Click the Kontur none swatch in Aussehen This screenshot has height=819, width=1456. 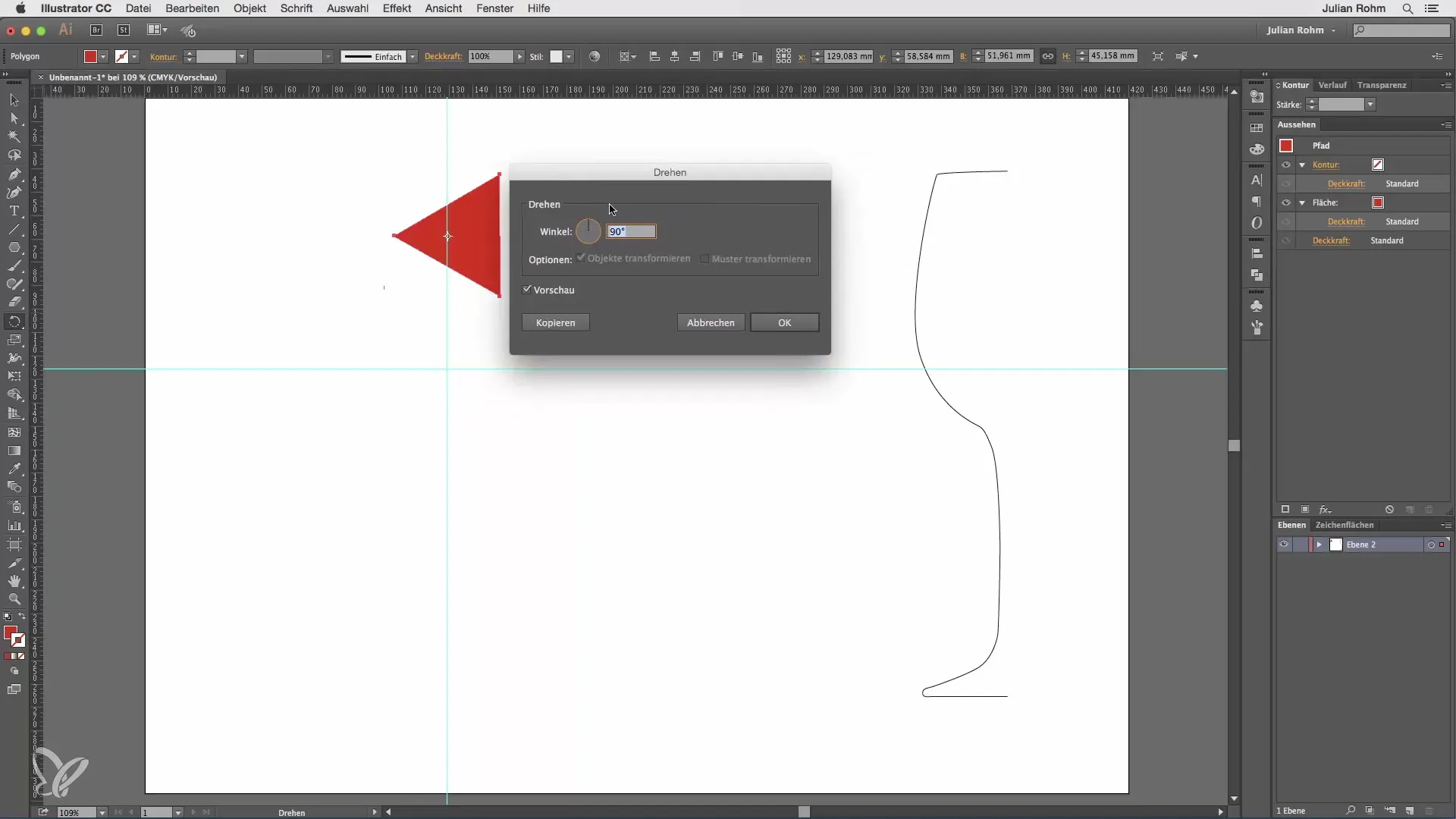click(1378, 165)
